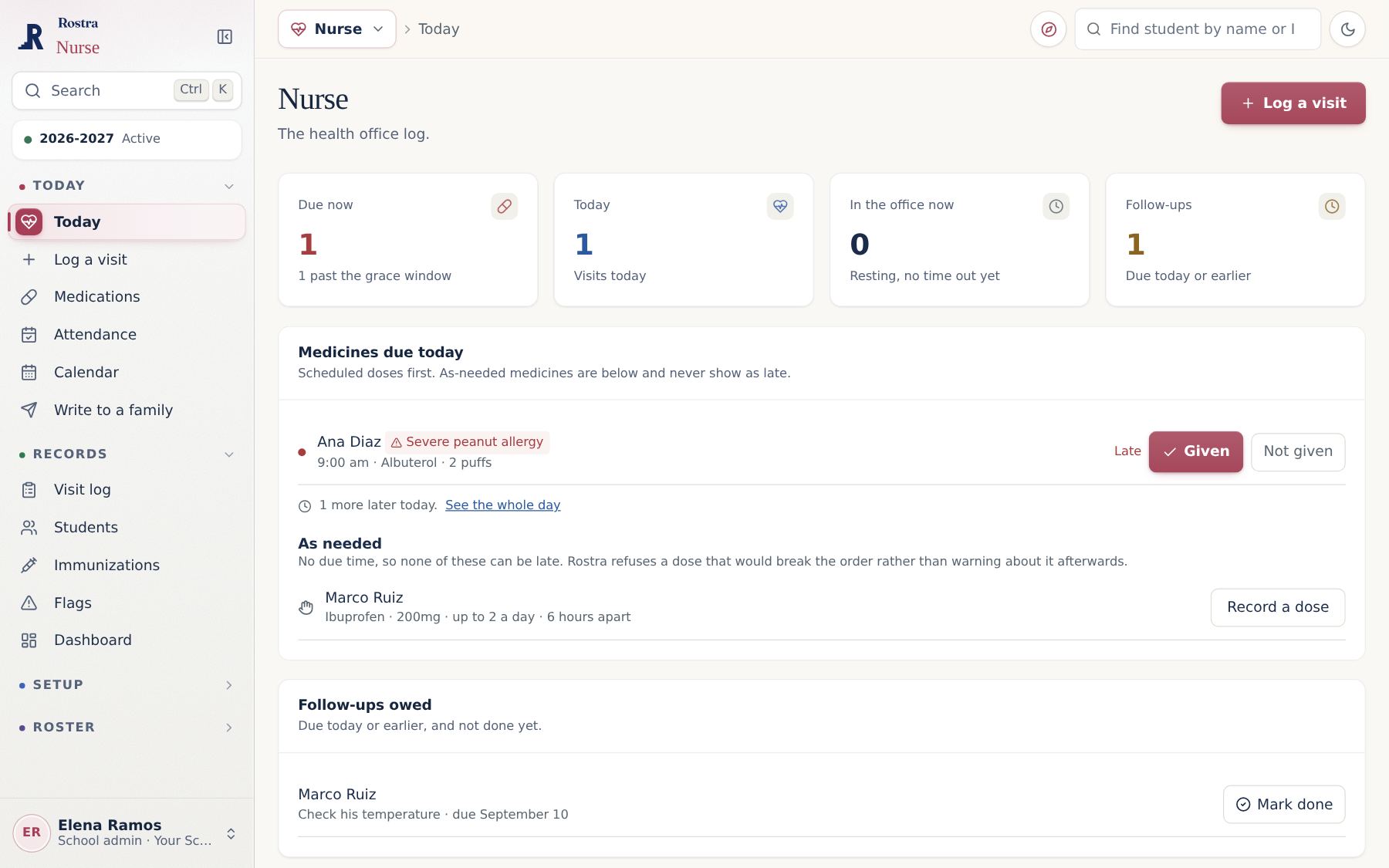Click the ER avatar for Elena Ramos
The image size is (1389, 868).
coord(32,833)
